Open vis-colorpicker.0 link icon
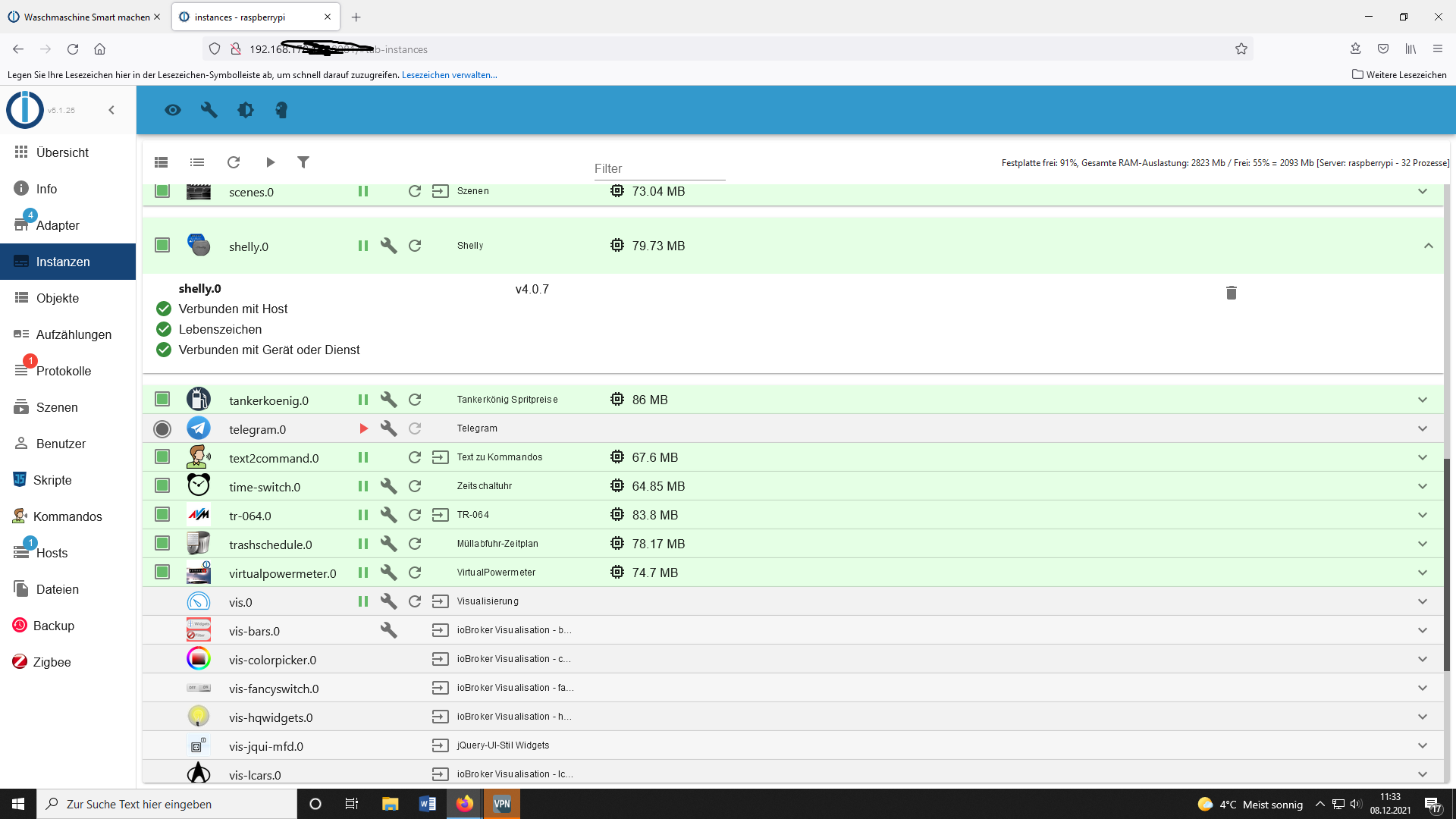 click(x=441, y=659)
